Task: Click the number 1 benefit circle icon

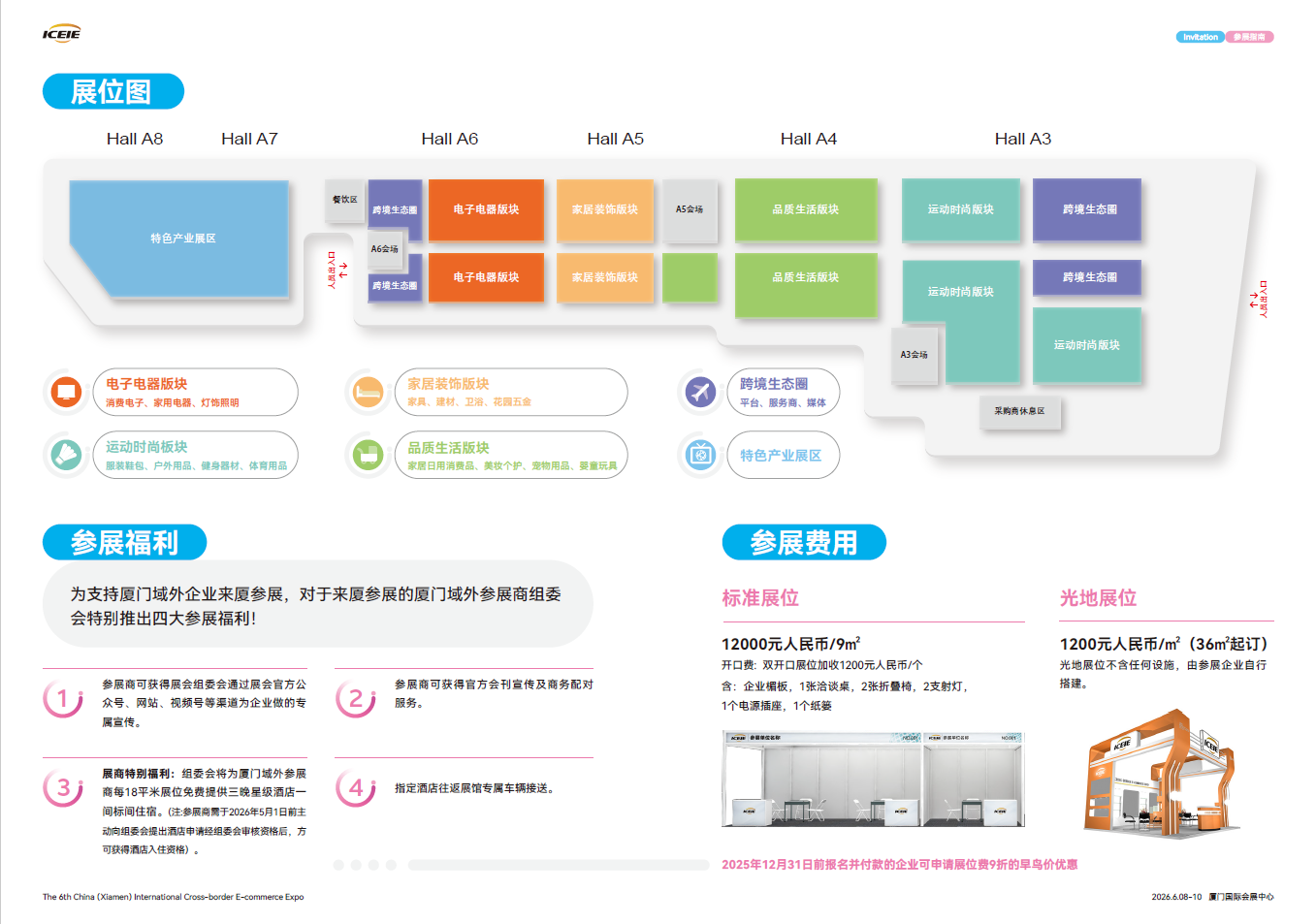Action: 63,698
